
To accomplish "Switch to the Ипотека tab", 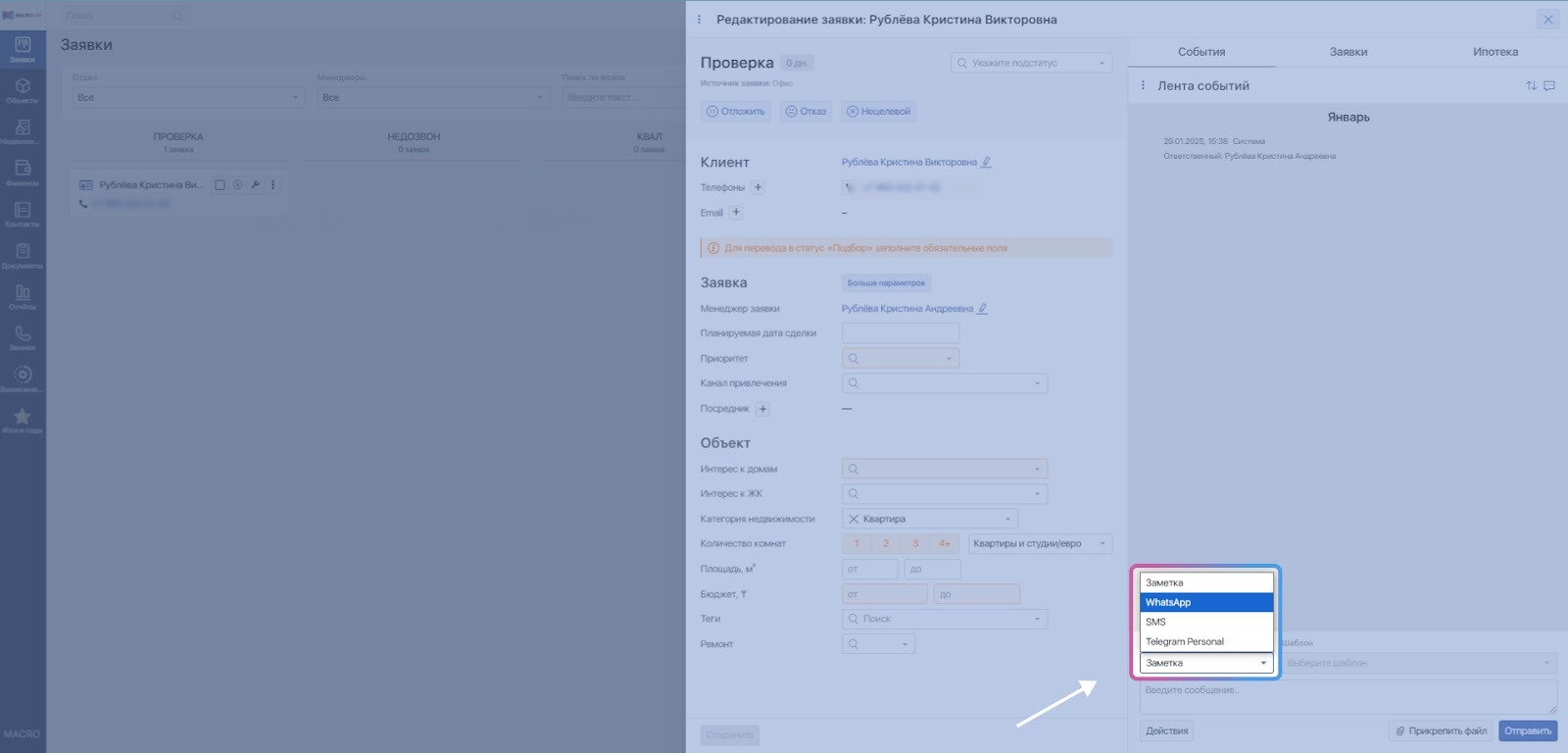I will pos(1494,52).
